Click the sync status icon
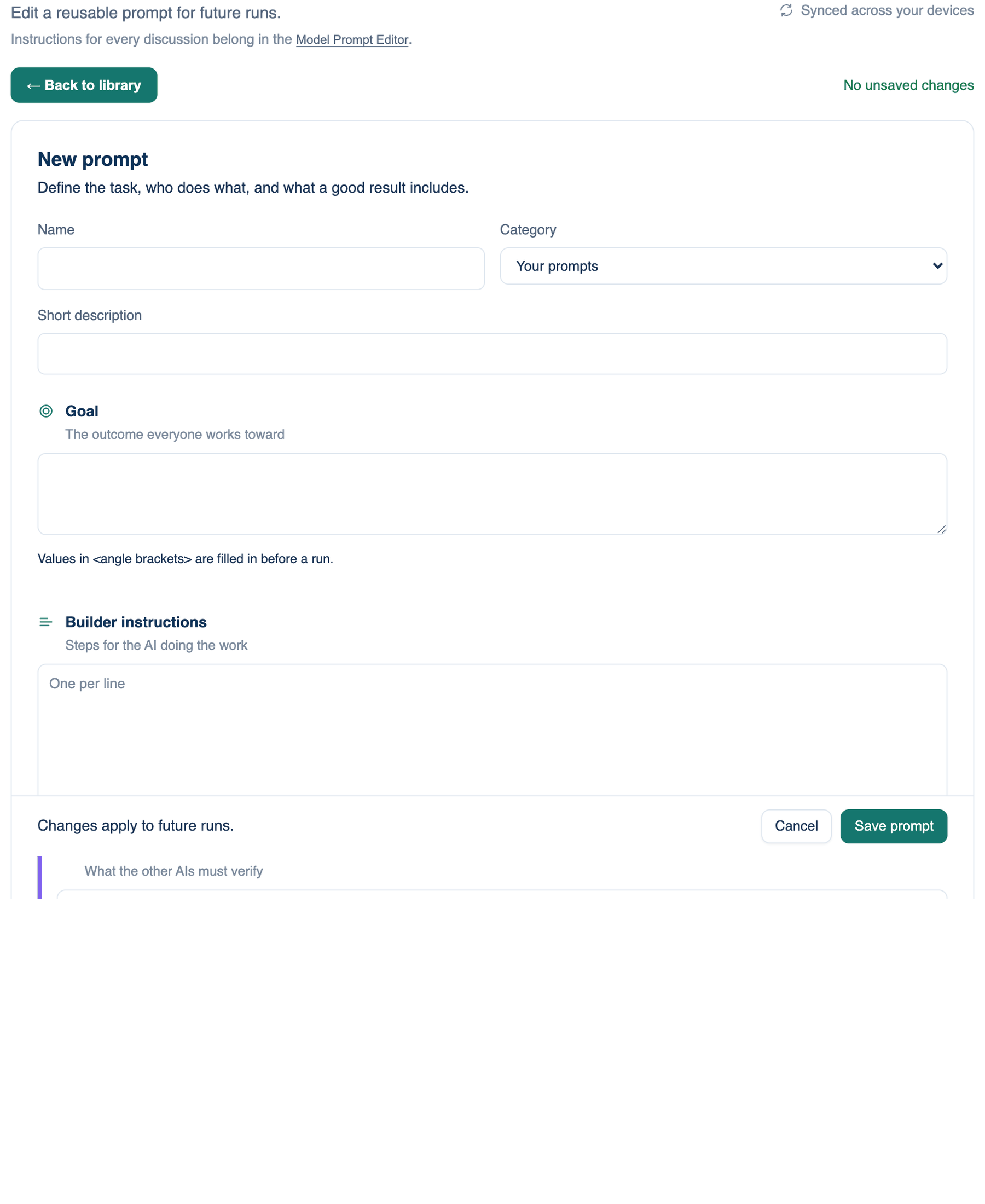The image size is (985, 1204). click(786, 10)
